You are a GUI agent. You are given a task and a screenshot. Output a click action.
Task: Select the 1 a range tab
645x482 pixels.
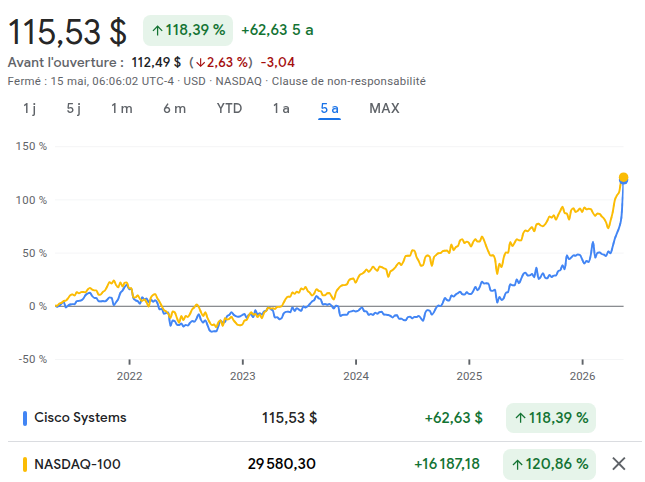[x=281, y=109]
